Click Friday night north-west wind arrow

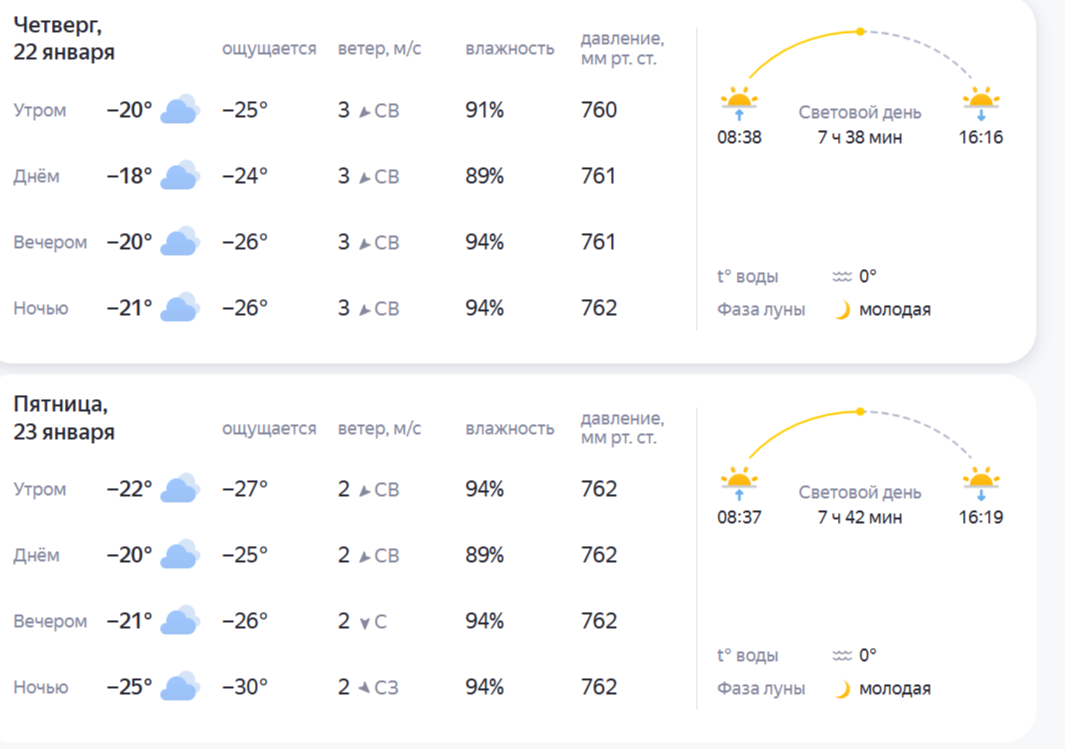click(364, 687)
